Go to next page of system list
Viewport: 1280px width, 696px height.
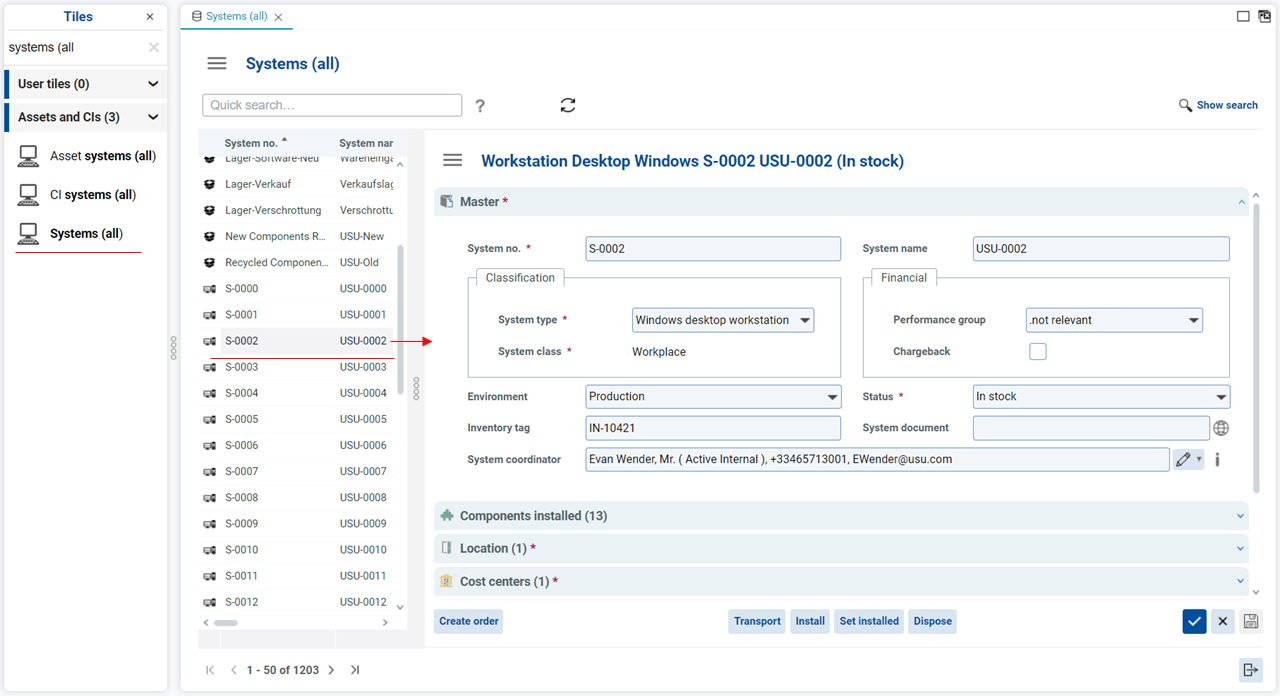point(331,670)
